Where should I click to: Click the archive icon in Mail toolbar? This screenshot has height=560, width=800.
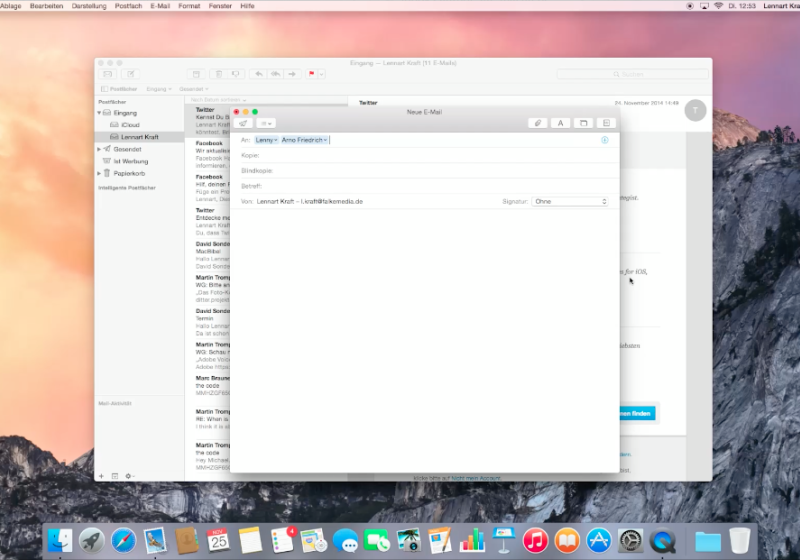pyautogui.click(x=196, y=74)
